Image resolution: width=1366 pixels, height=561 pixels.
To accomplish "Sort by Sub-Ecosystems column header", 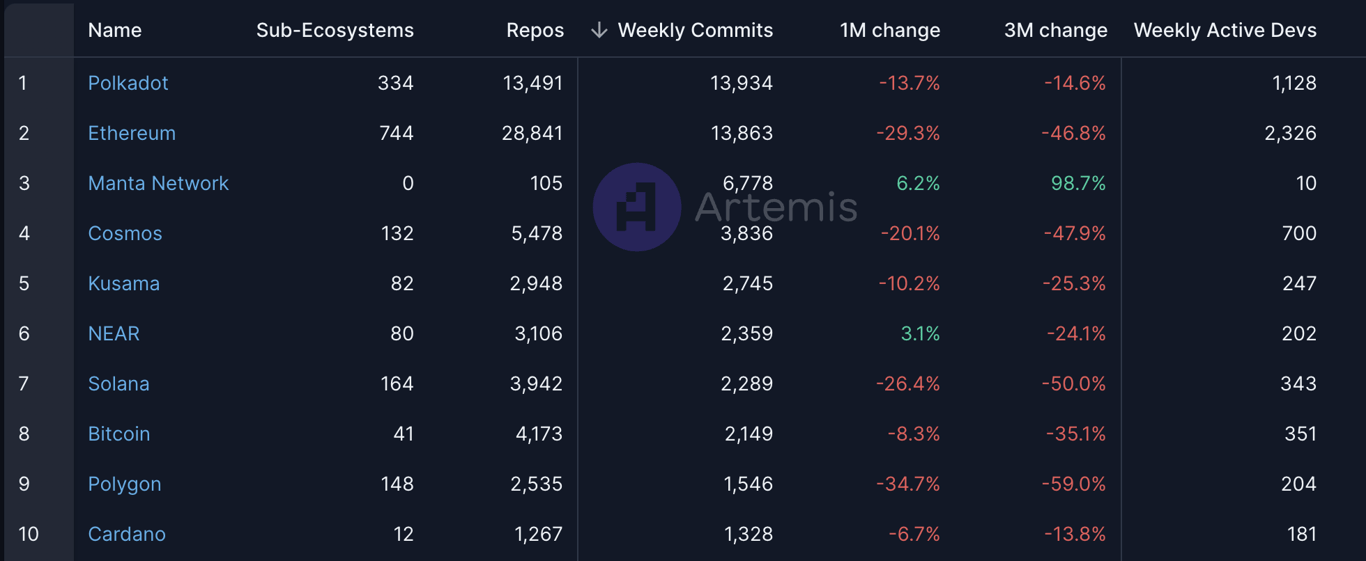I will coord(335,30).
